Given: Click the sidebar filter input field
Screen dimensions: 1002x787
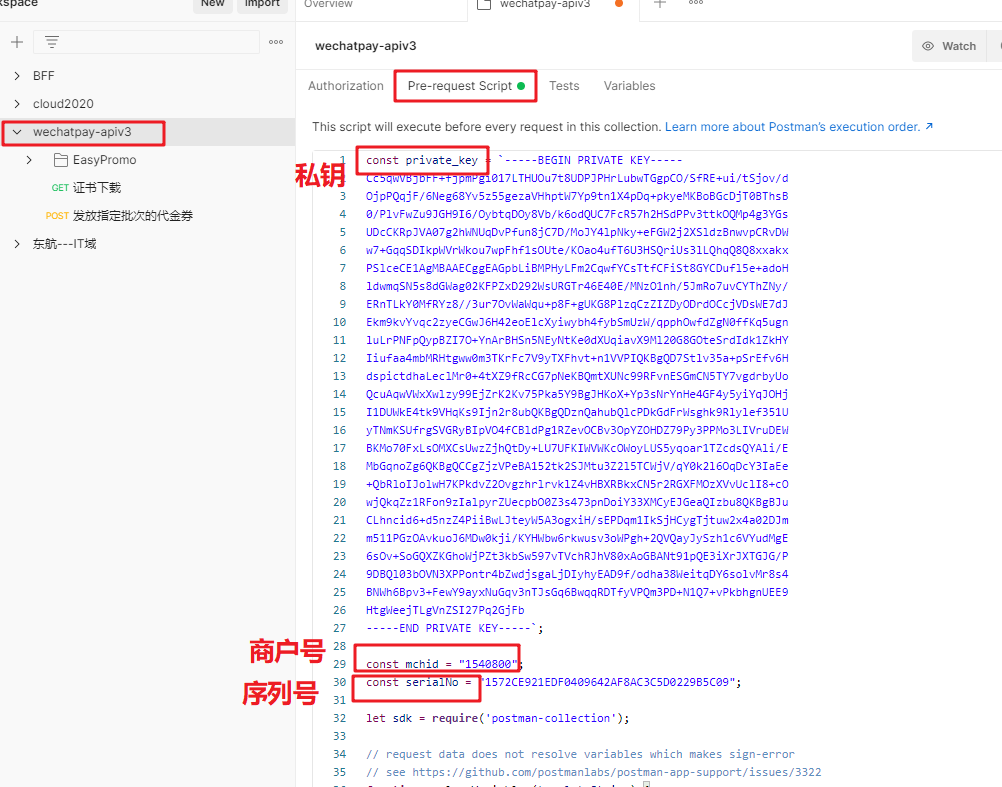Looking at the screenshot, I should click(146, 42).
